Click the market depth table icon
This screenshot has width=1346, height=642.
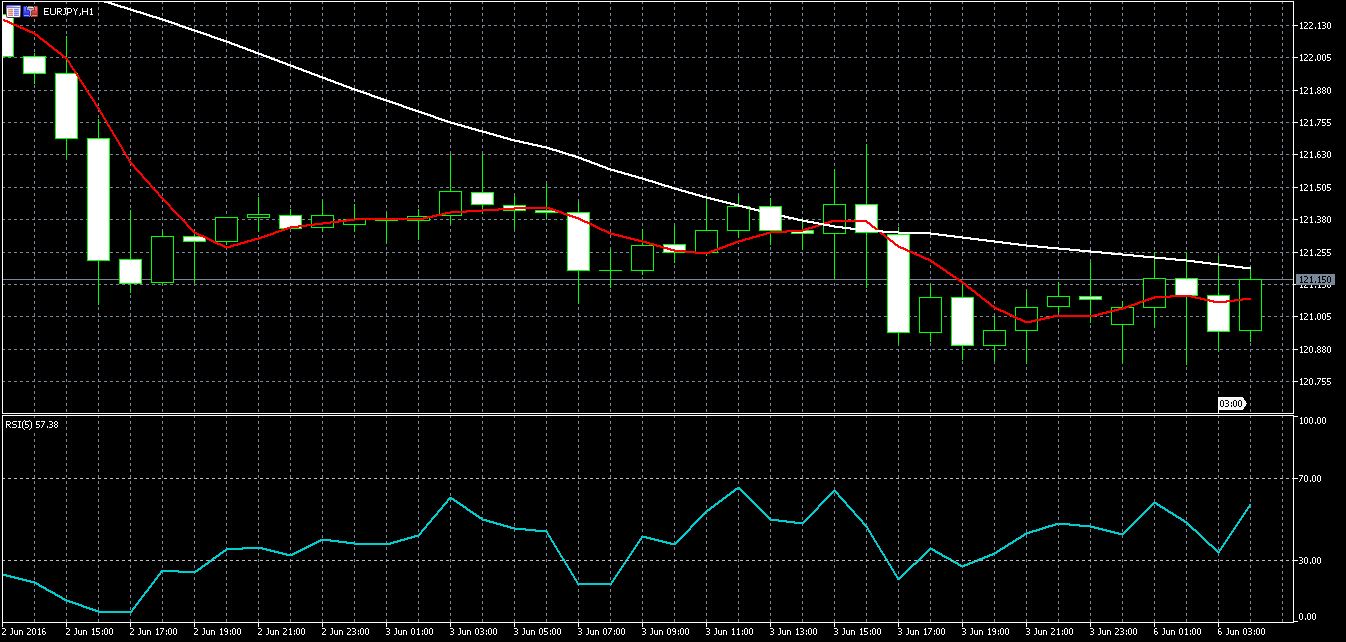coord(13,11)
